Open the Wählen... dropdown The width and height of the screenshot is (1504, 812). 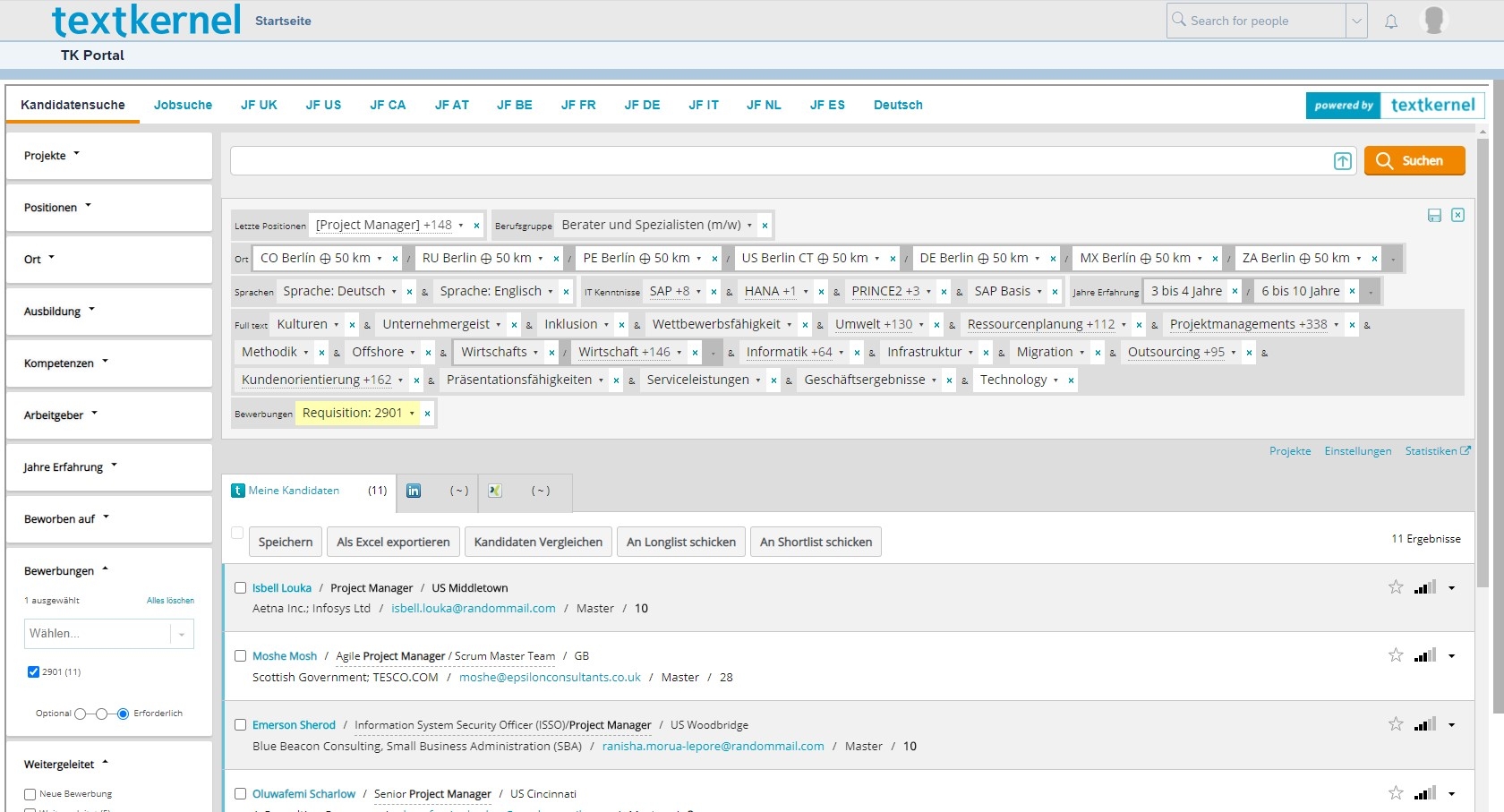click(109, 634)
